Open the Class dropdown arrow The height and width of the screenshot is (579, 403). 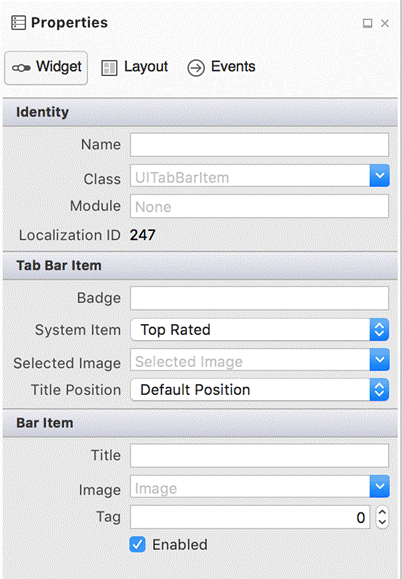[x=379, y=176]
